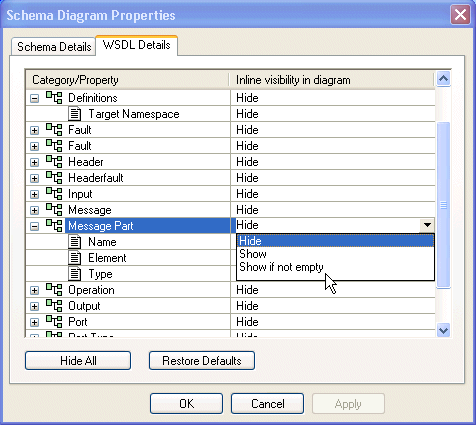
Task: Close the Schema Diagram Properties dialog
Action: (460, 15)
